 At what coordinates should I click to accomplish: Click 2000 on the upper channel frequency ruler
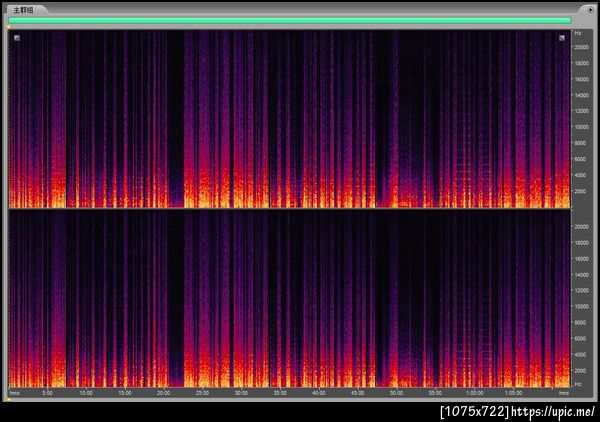coord(581,191)
